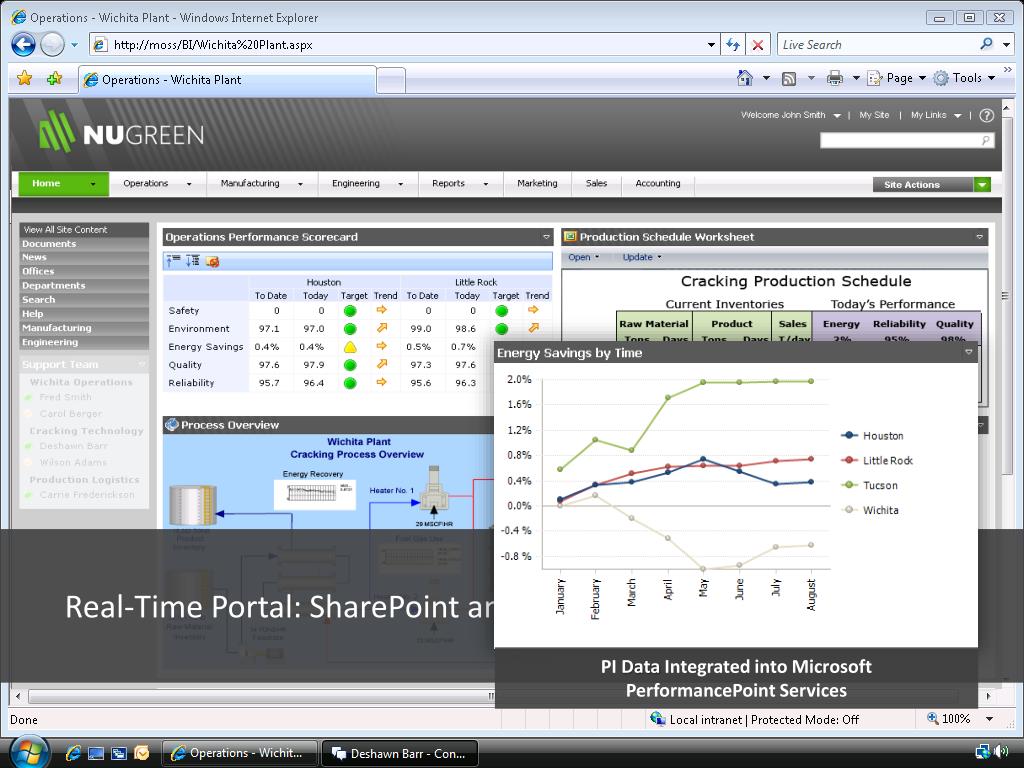Viewport: 1024px width, 768px height.
Task: Open the Accounting navigation tab
Action: (658, 184)
